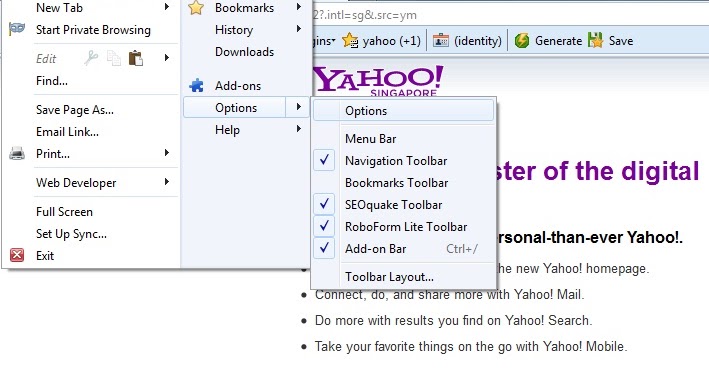
Task: Click the Edit menu label
Action: pos(46,59)
